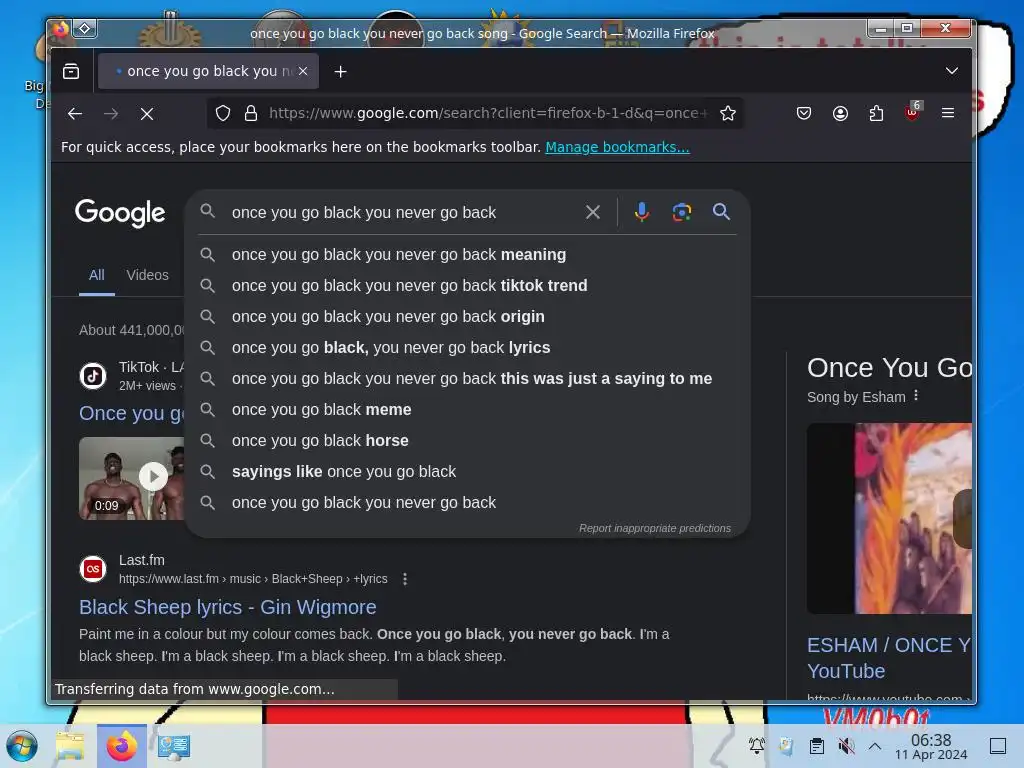The image size is (1024, 768).
Task: Open the Firefox hamburger menu
Action: [948, 114]
